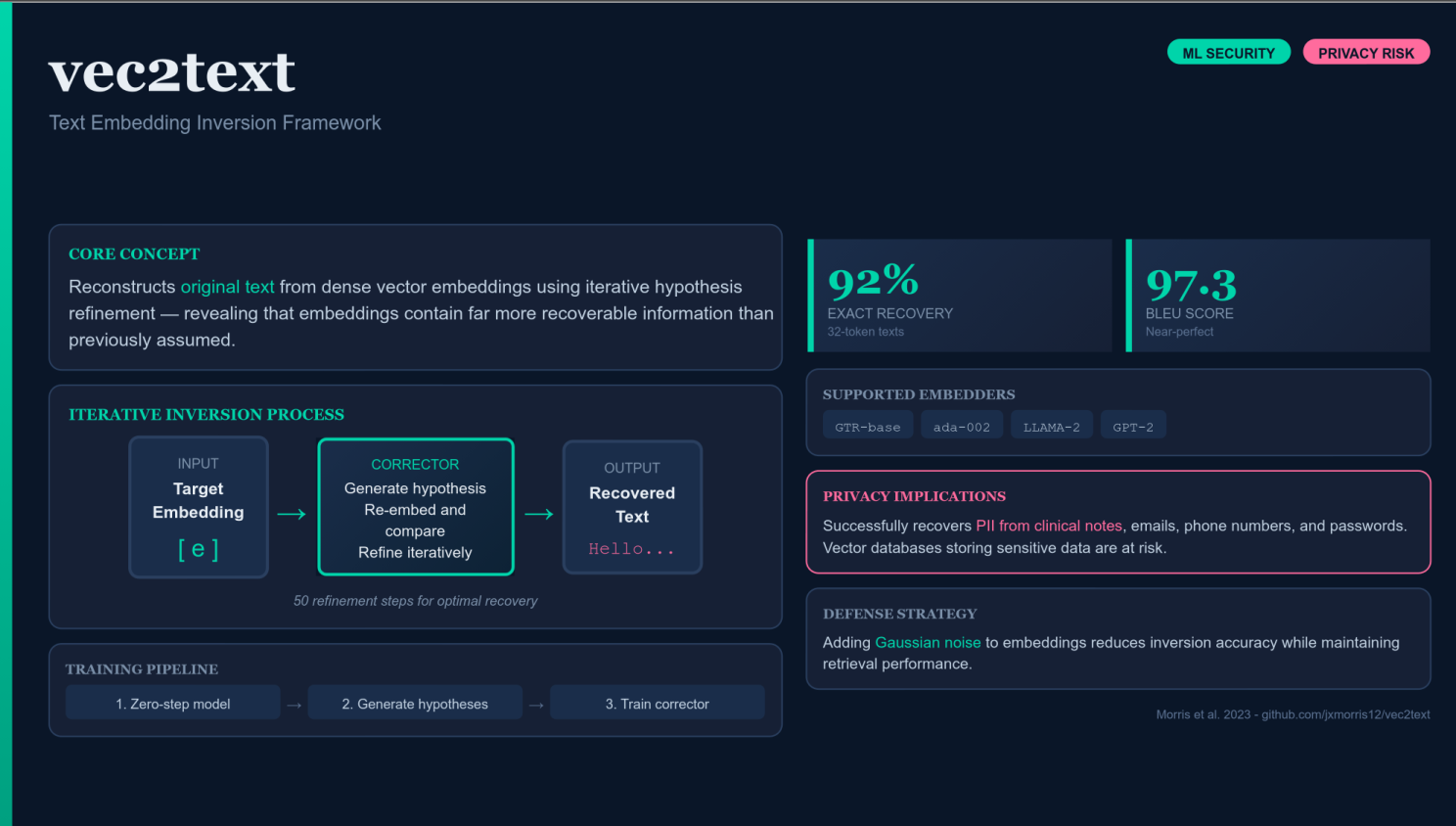Click the TRAINING PIPELINE heading
Screen dimensions: 1456x826
142,669
